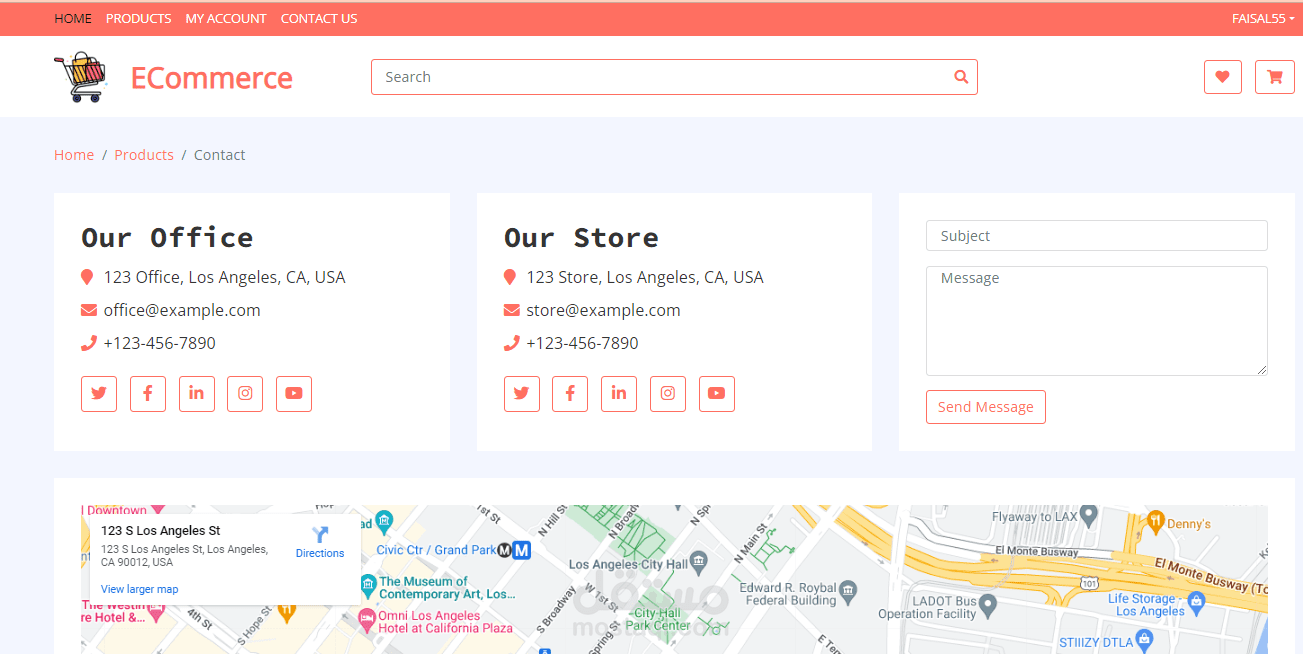Click the Our Store heading

[581, 238]
